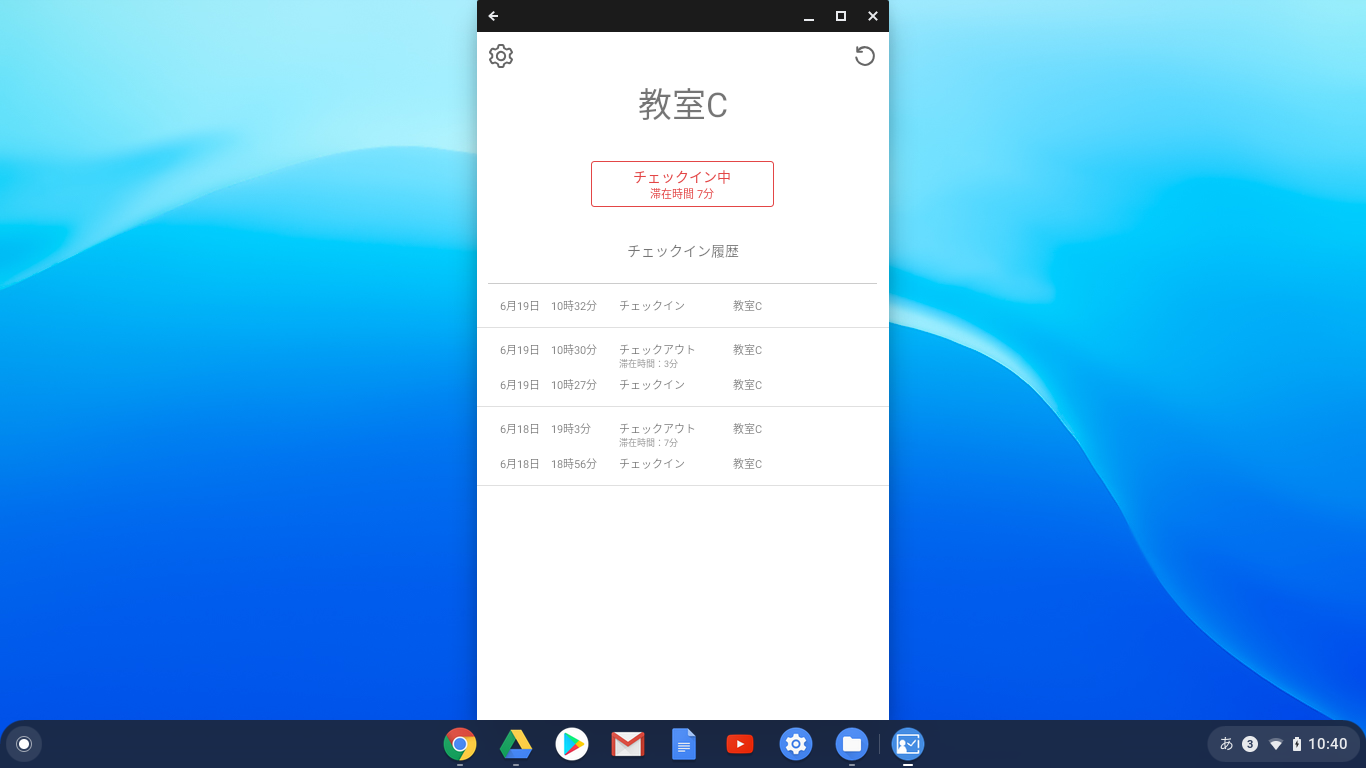The height and width of the screenshot is (768, 1366).
Task: Go back with the title bar arrow
Action: click(x=493, y=16)
